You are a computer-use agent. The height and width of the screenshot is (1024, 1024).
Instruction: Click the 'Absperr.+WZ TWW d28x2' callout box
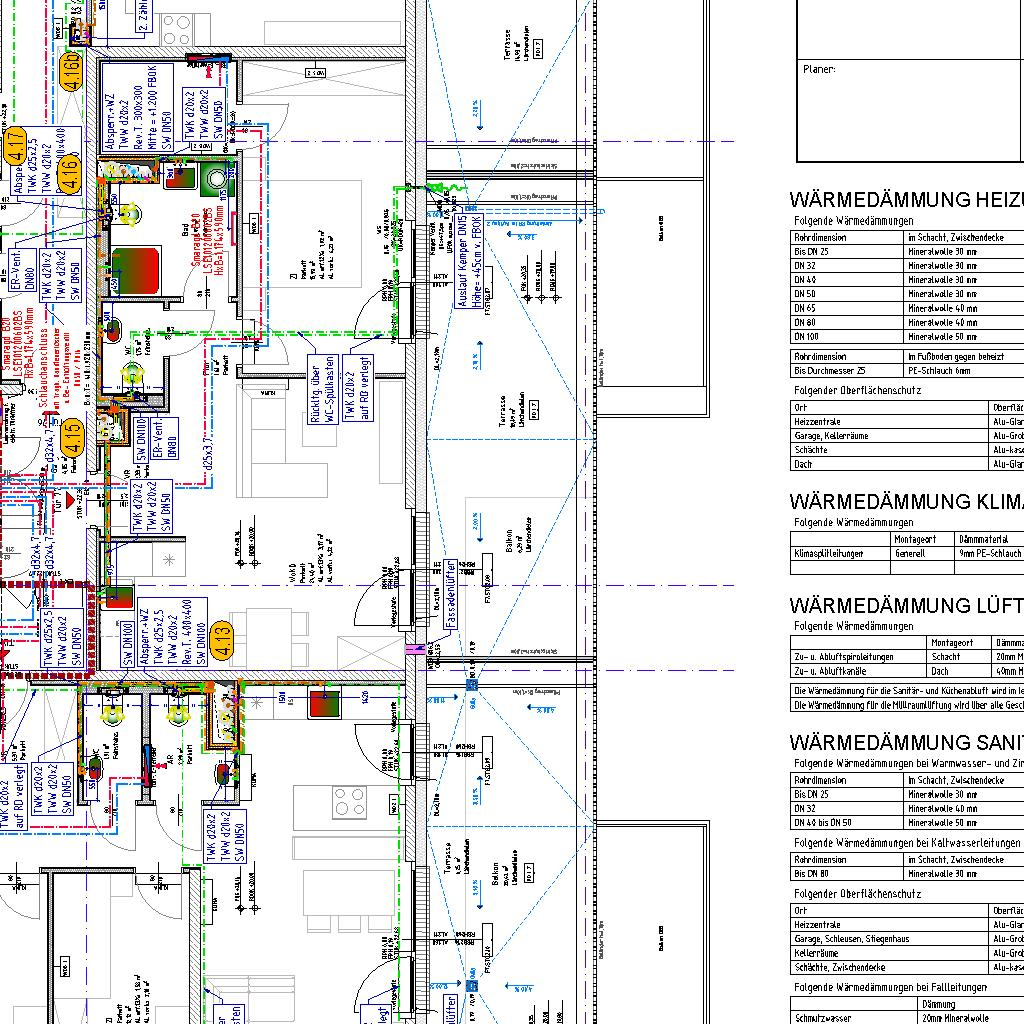click(137, 107)
